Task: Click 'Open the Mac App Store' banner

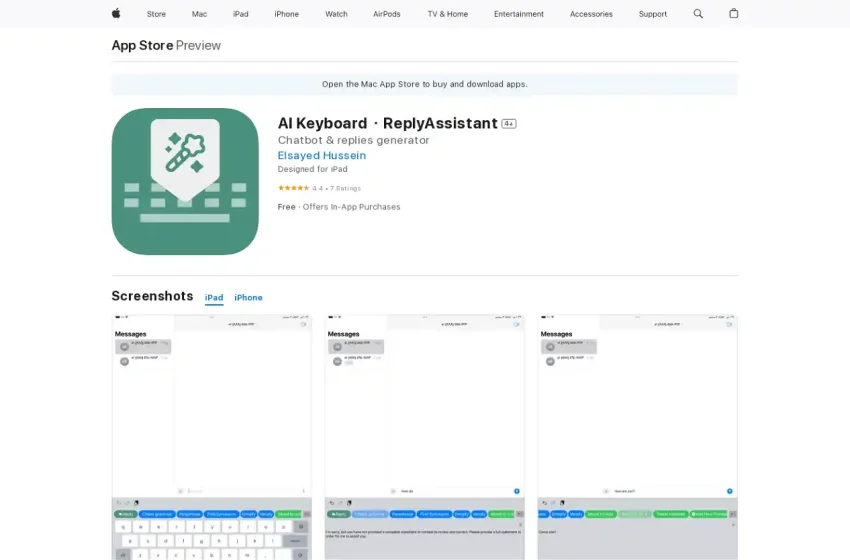Action: pos(424,84)
